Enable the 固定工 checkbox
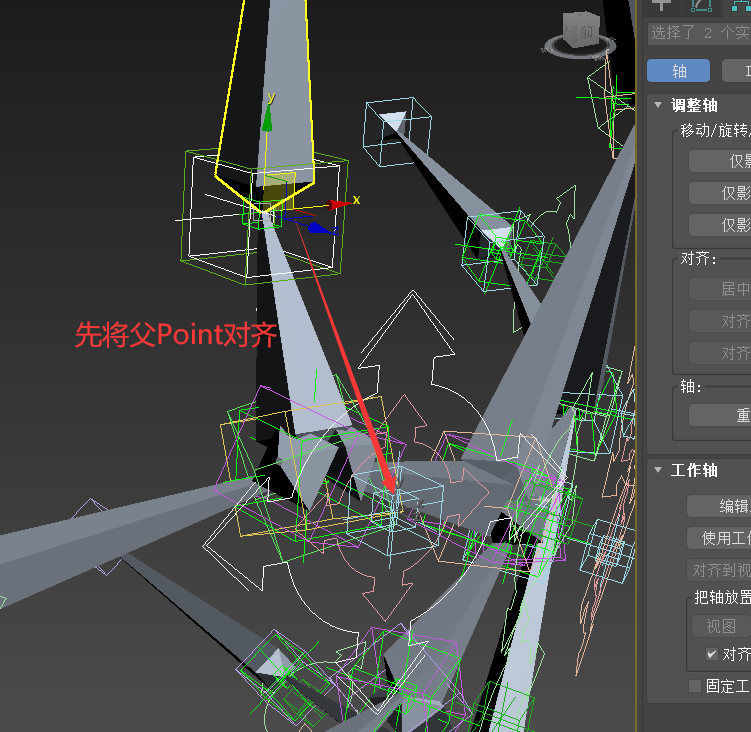Image resolution: width=751 pixels, height=732 pixels. tap(695, 686)
